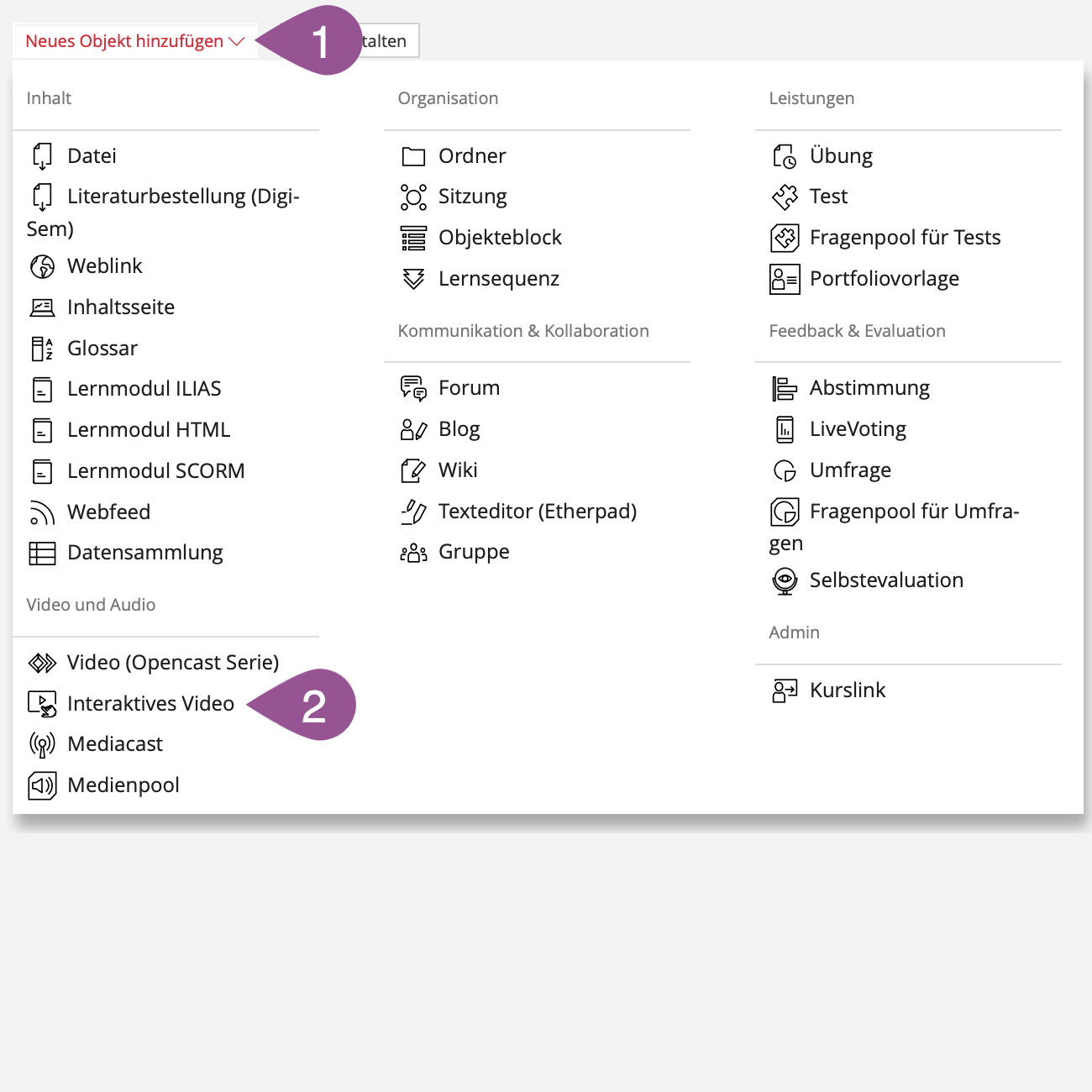The height and width of the screenshot is (1092, 1092).
Task: Click the Test puzzle icon
Action: tap(785, 197)
